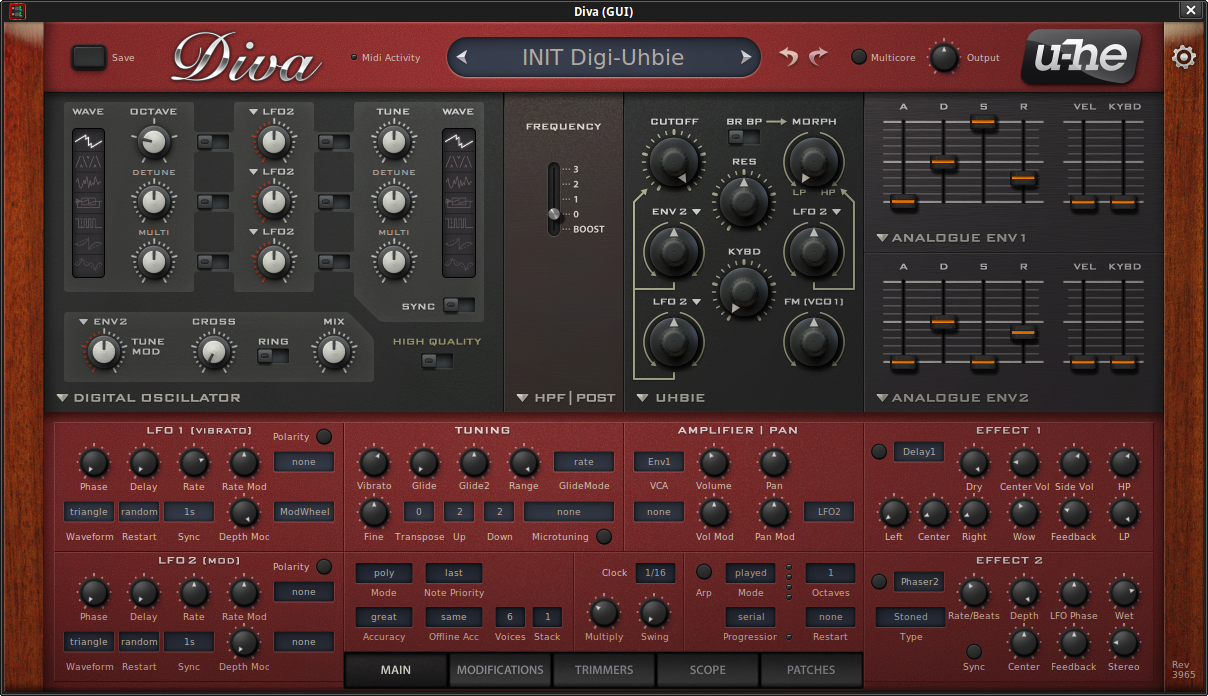
Task: Open the ANALOGUE ENV2 type selector
Action: (x=952, y=398)
